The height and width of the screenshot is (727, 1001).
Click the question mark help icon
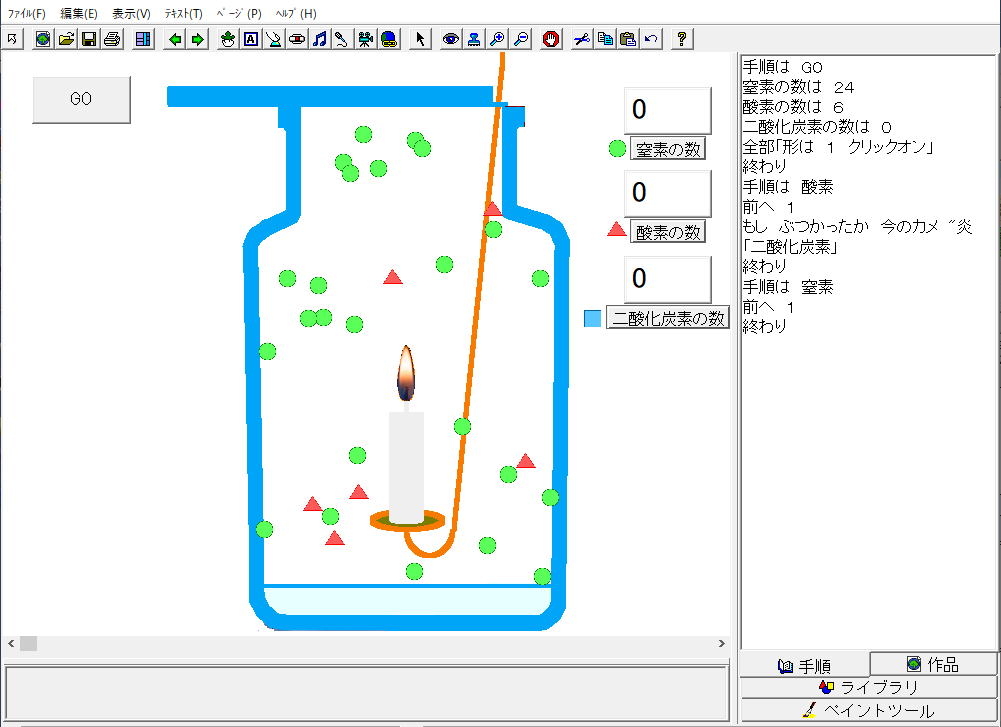(x=681, y=39)
